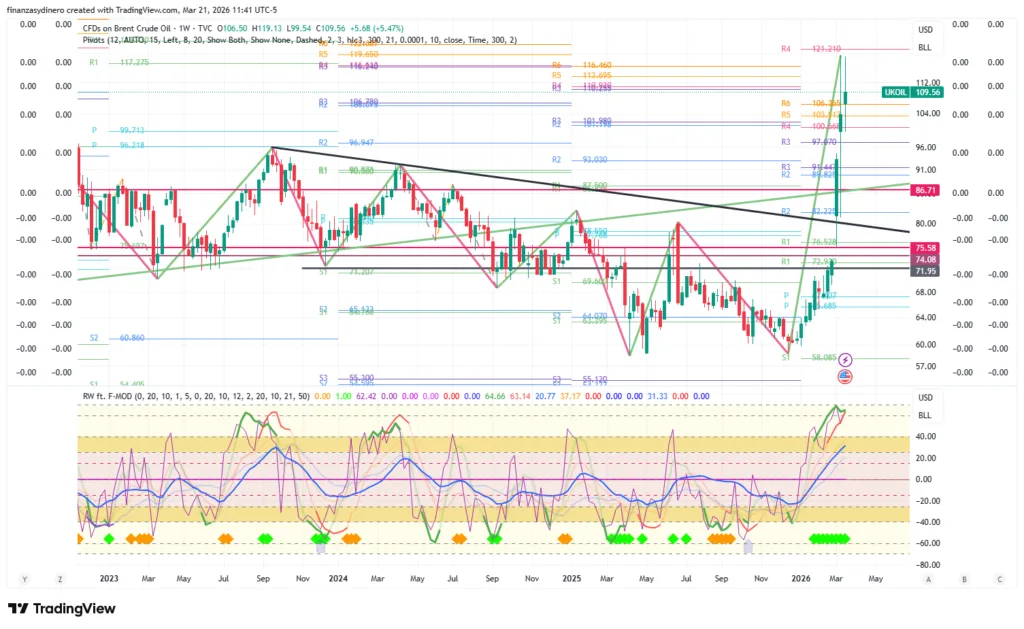Click the TradingView logo
The width and height of the screenshot is (1024, 629).
pos(62,608)
